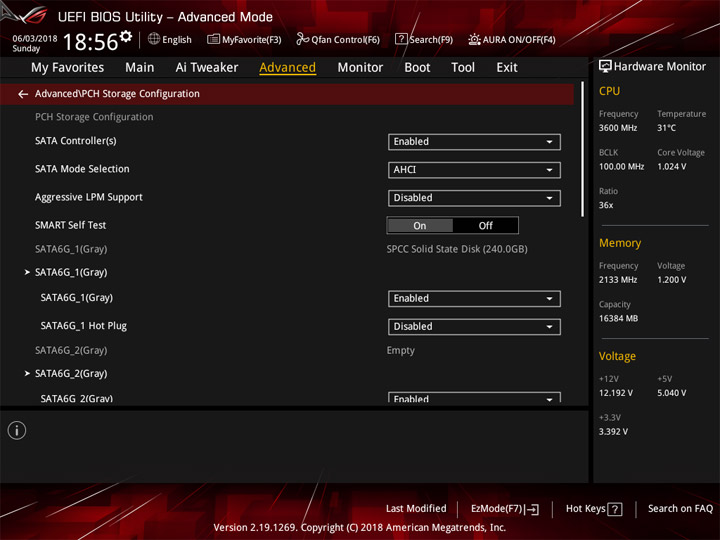Select the SATA Controller(s) label
This screenshot has width=720, height=540.
point(76,141)
